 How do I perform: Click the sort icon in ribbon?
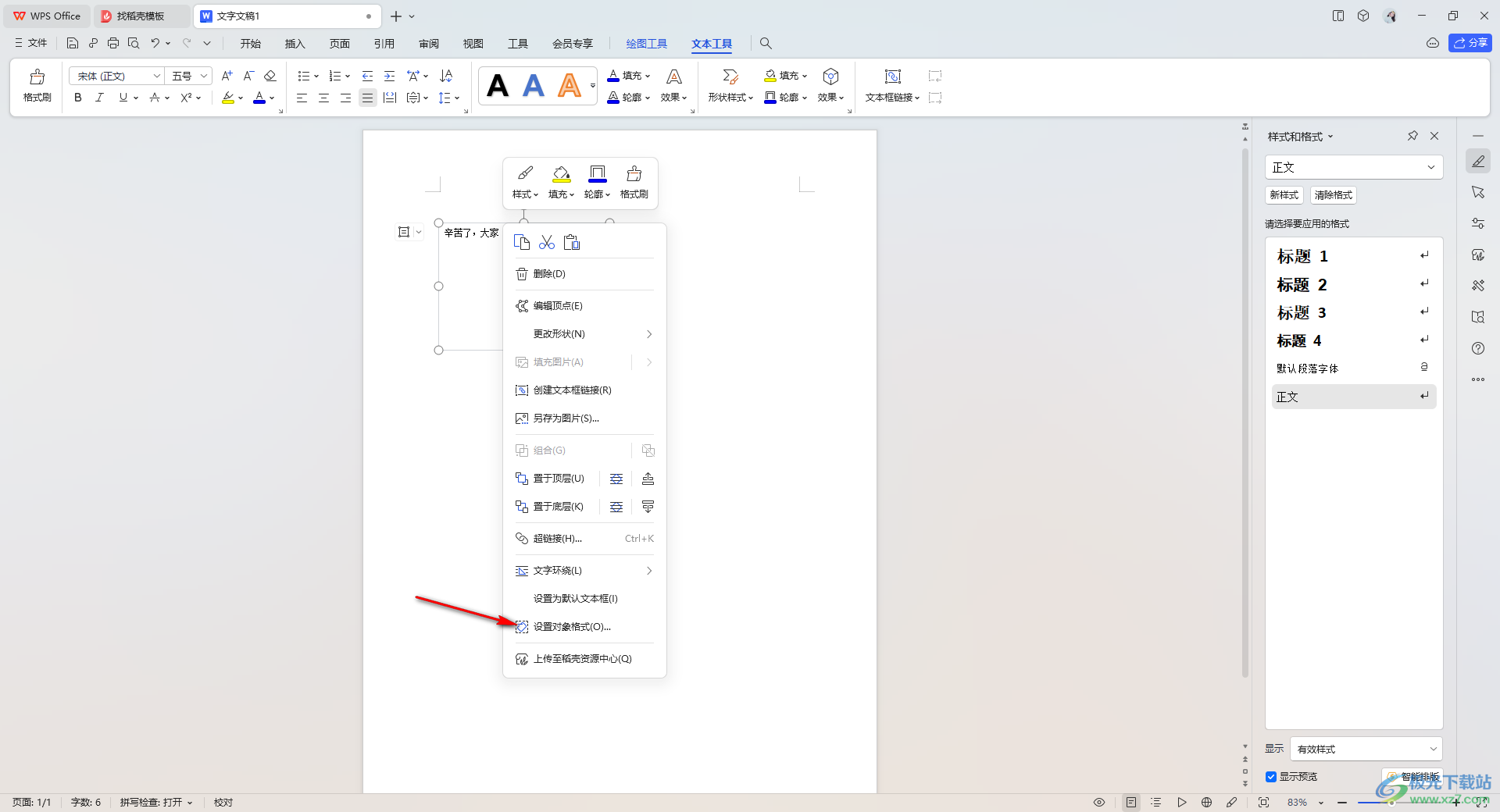pyautogui.click(x=446, y=76)
